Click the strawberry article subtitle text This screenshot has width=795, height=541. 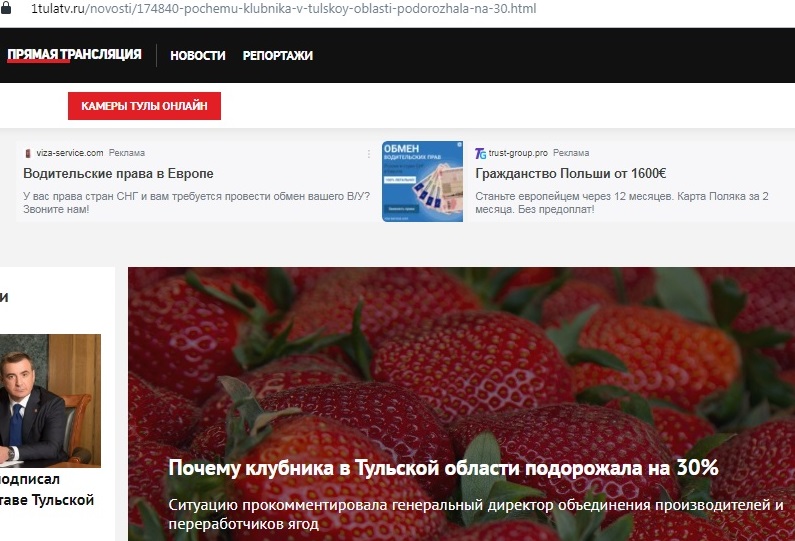point(476,514)
